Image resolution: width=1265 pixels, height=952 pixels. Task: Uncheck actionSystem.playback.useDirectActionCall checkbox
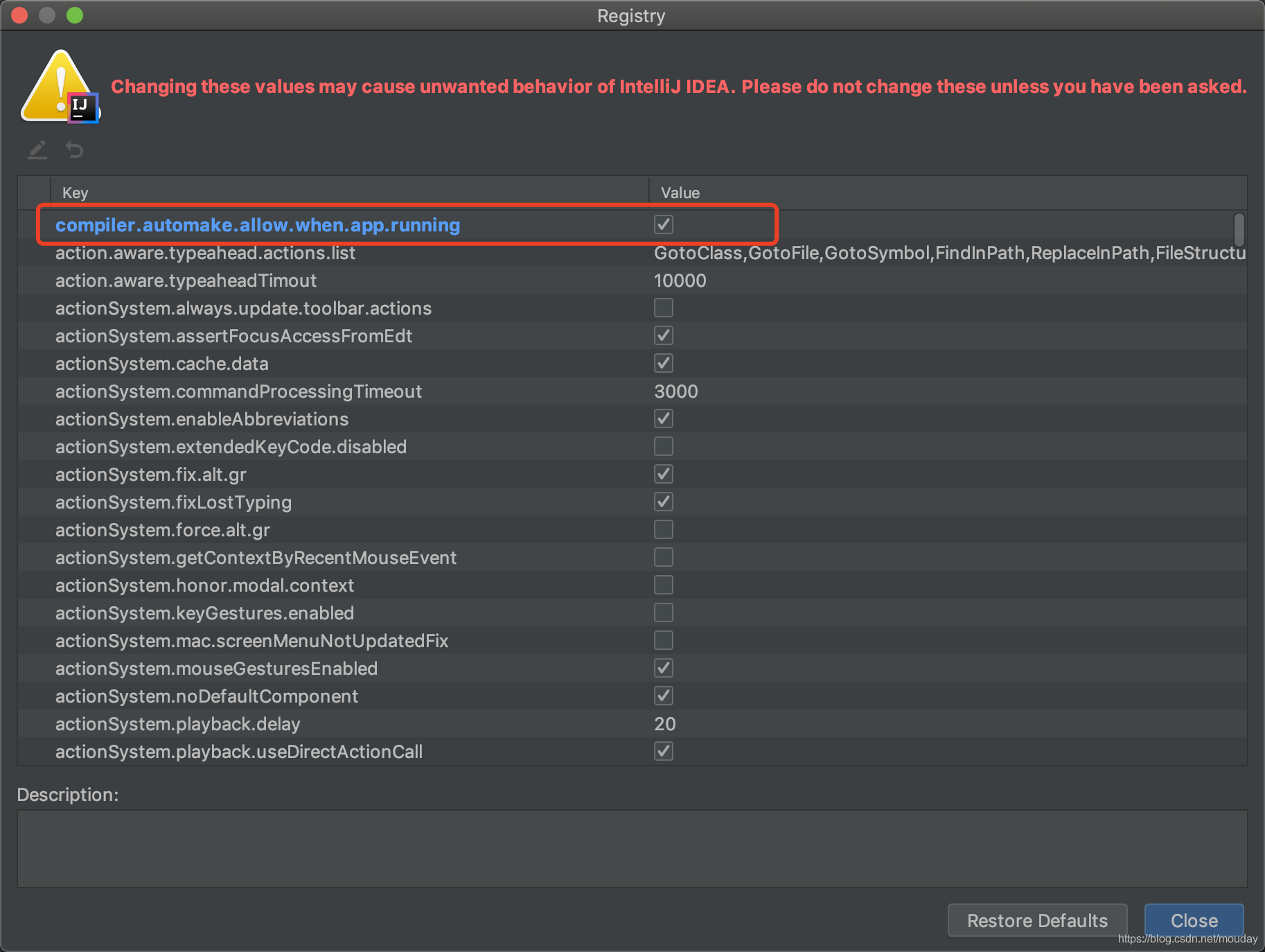(x=664, y=751)
